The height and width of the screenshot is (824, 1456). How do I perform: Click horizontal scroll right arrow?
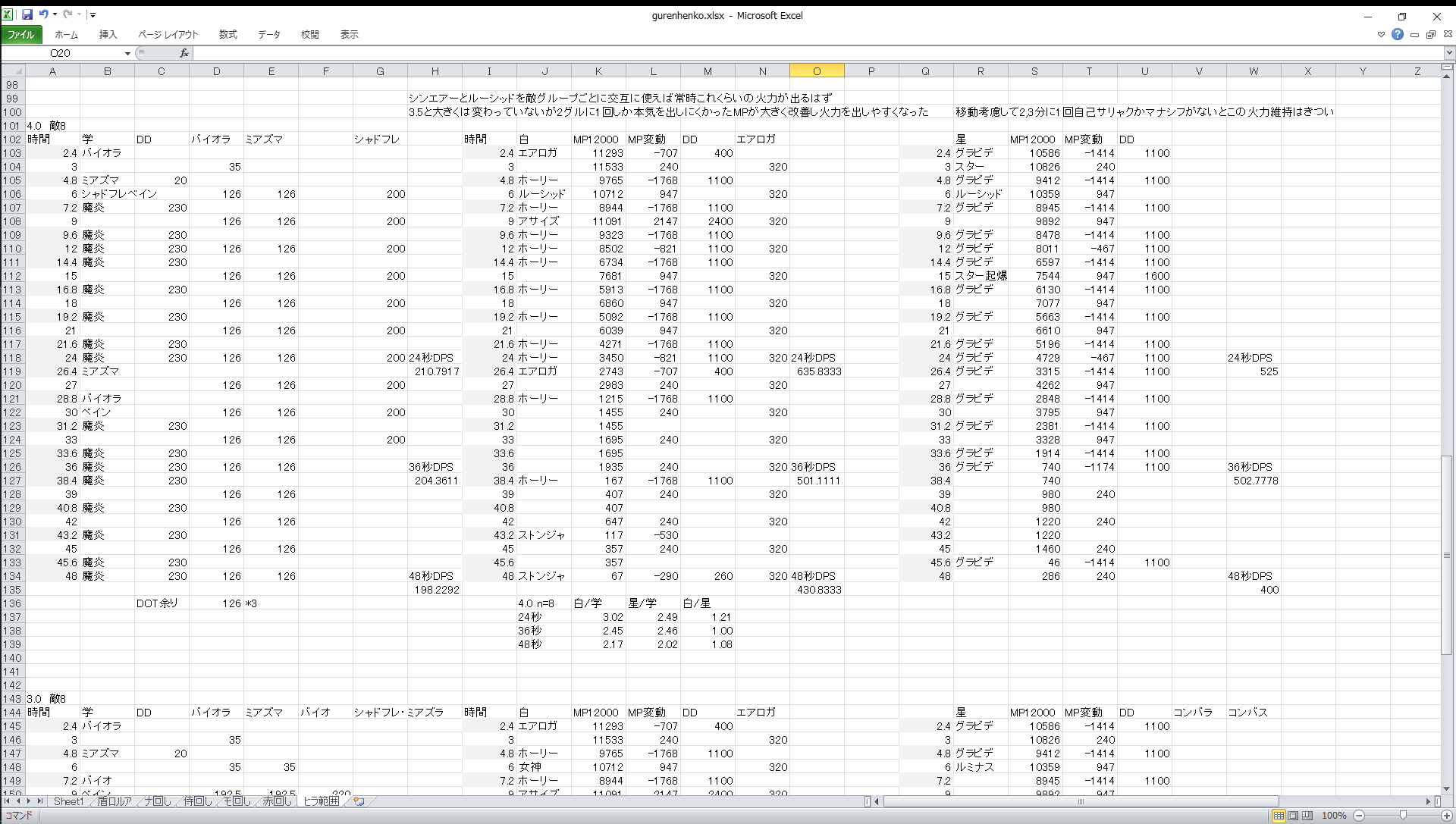click(x=1428, y=801)
